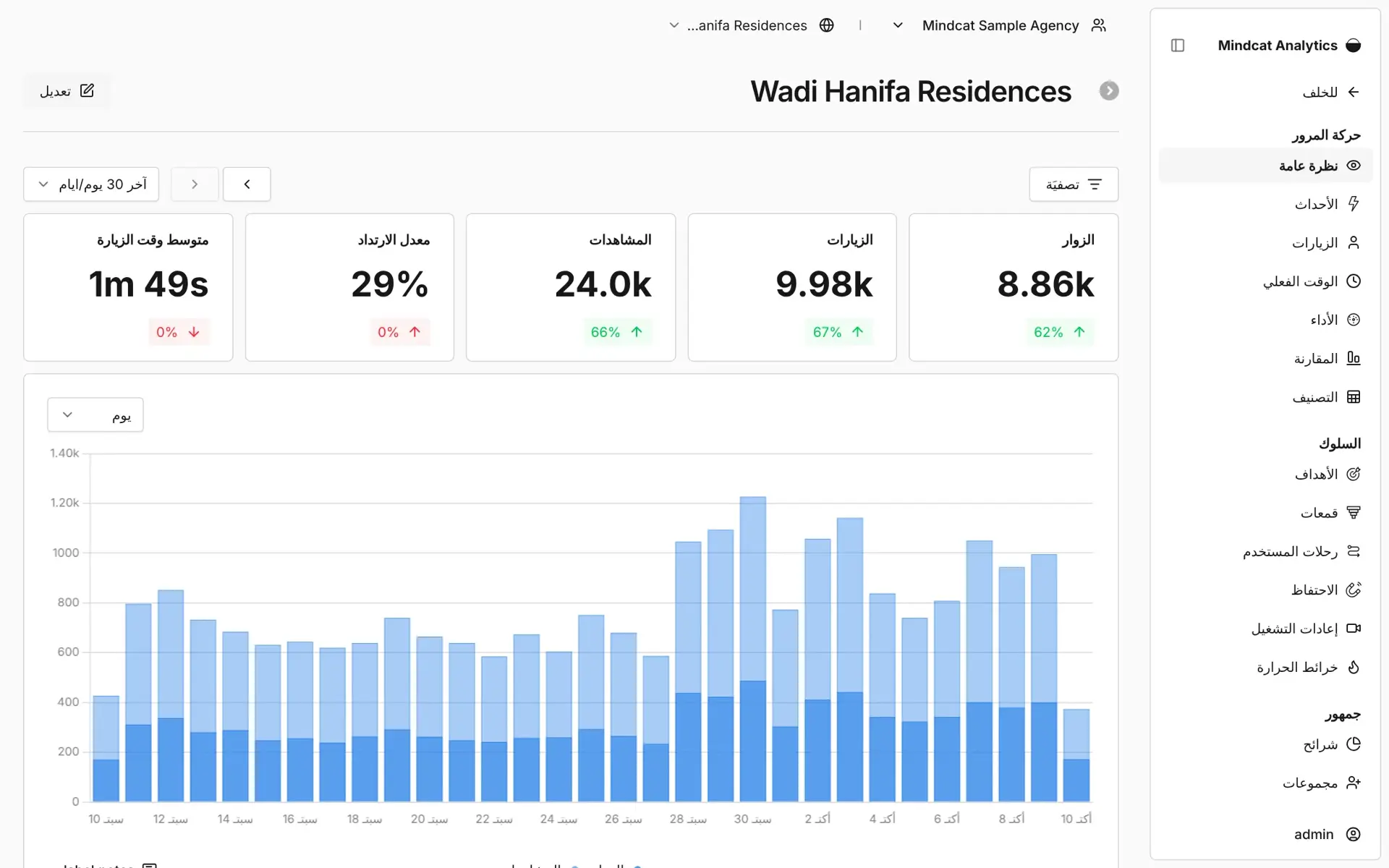The height and width of the screenshot is (868, 1389).
Task: Open الأداء performance icon
Action: coord(1354,320)
